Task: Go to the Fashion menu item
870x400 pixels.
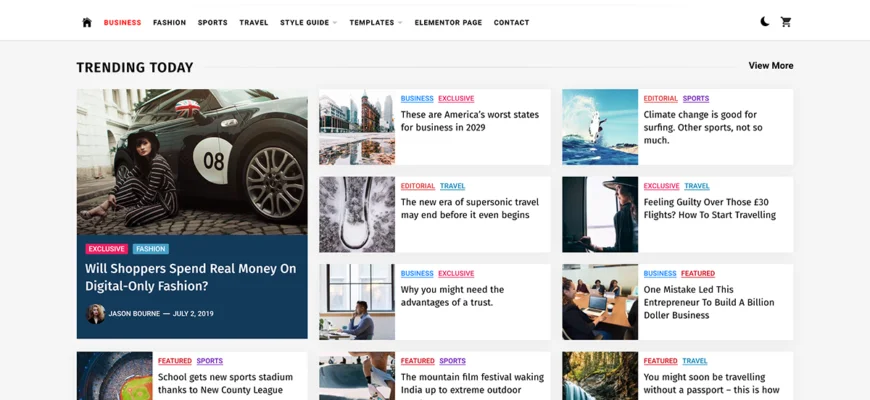Action: coord(169,22)
